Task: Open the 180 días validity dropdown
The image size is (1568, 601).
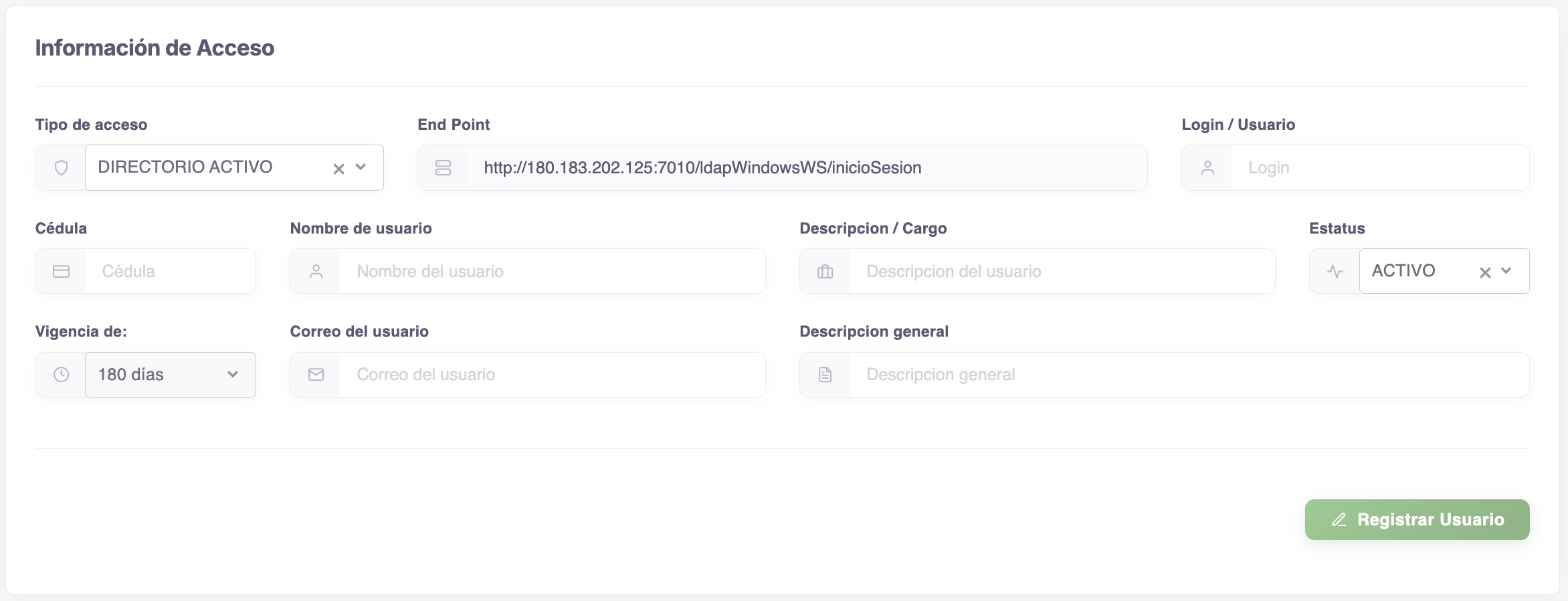Action: (x=171, y=375)
